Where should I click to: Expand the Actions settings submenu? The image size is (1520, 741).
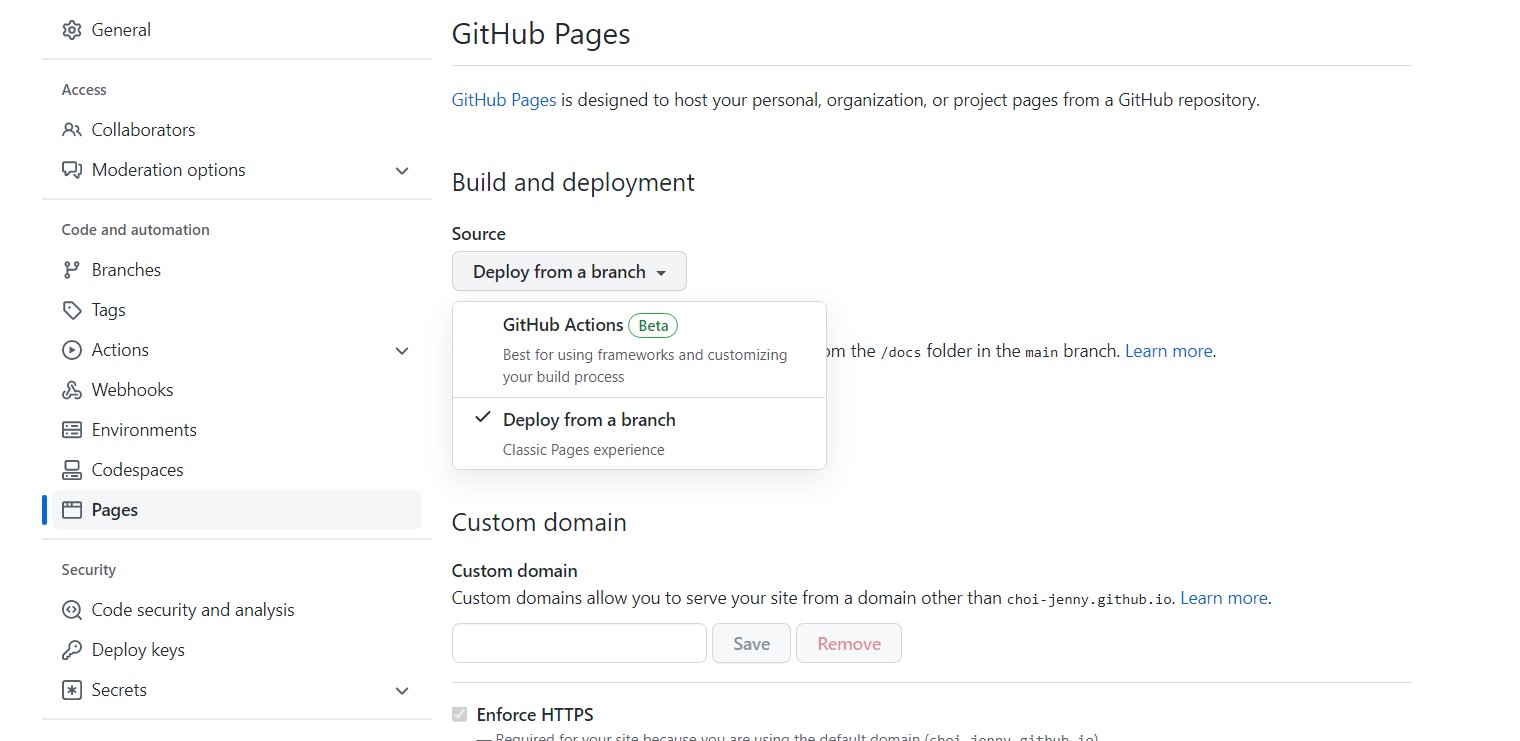pos(402,351)
